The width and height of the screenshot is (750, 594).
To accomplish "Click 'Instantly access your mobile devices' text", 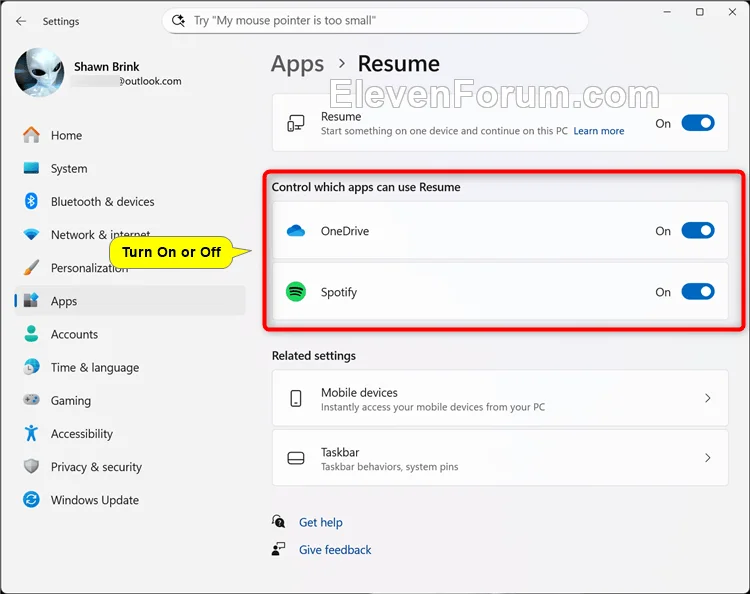I will coord(433,407).
